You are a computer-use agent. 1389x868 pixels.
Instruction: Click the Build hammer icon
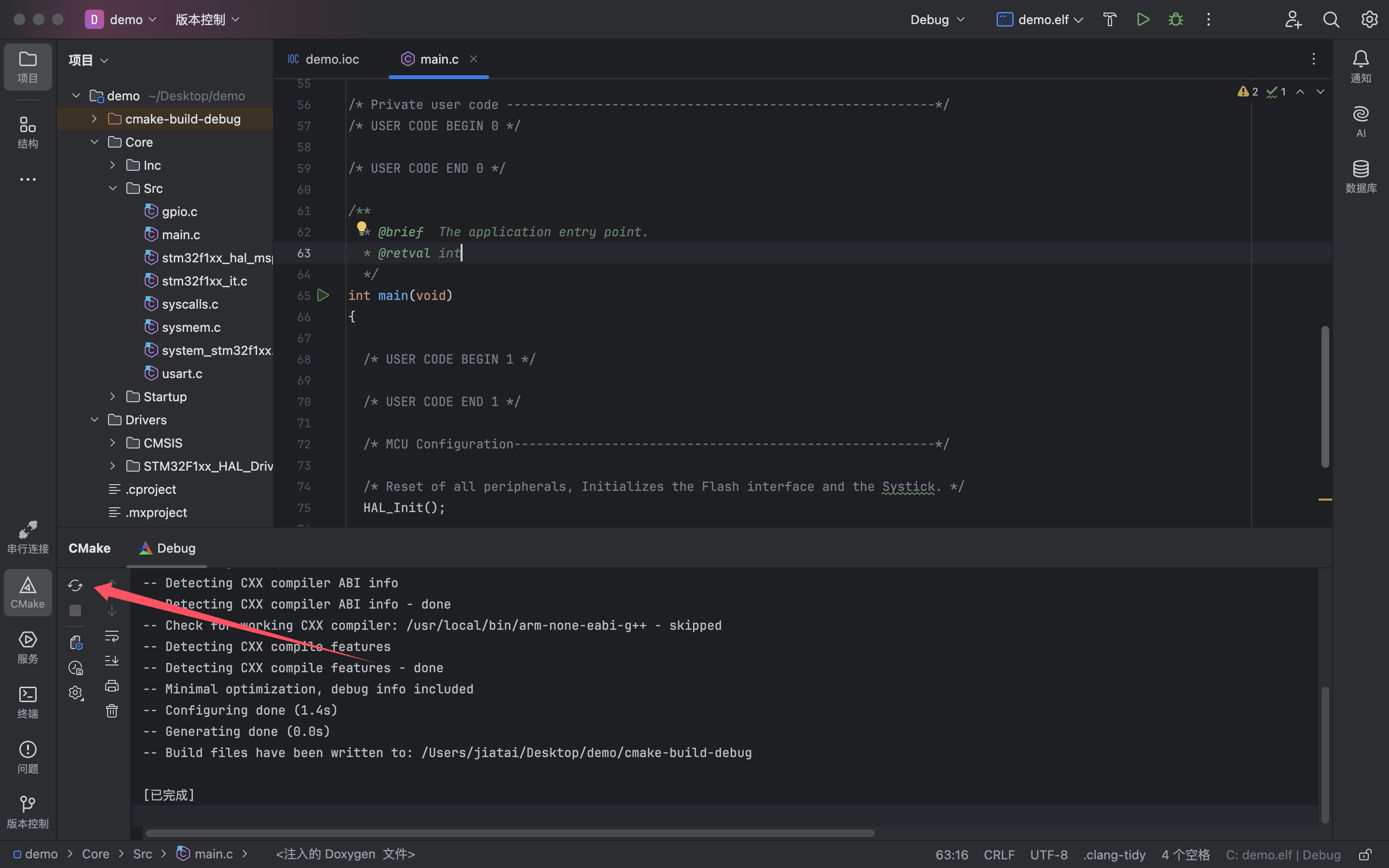(x=1109, y=19)
